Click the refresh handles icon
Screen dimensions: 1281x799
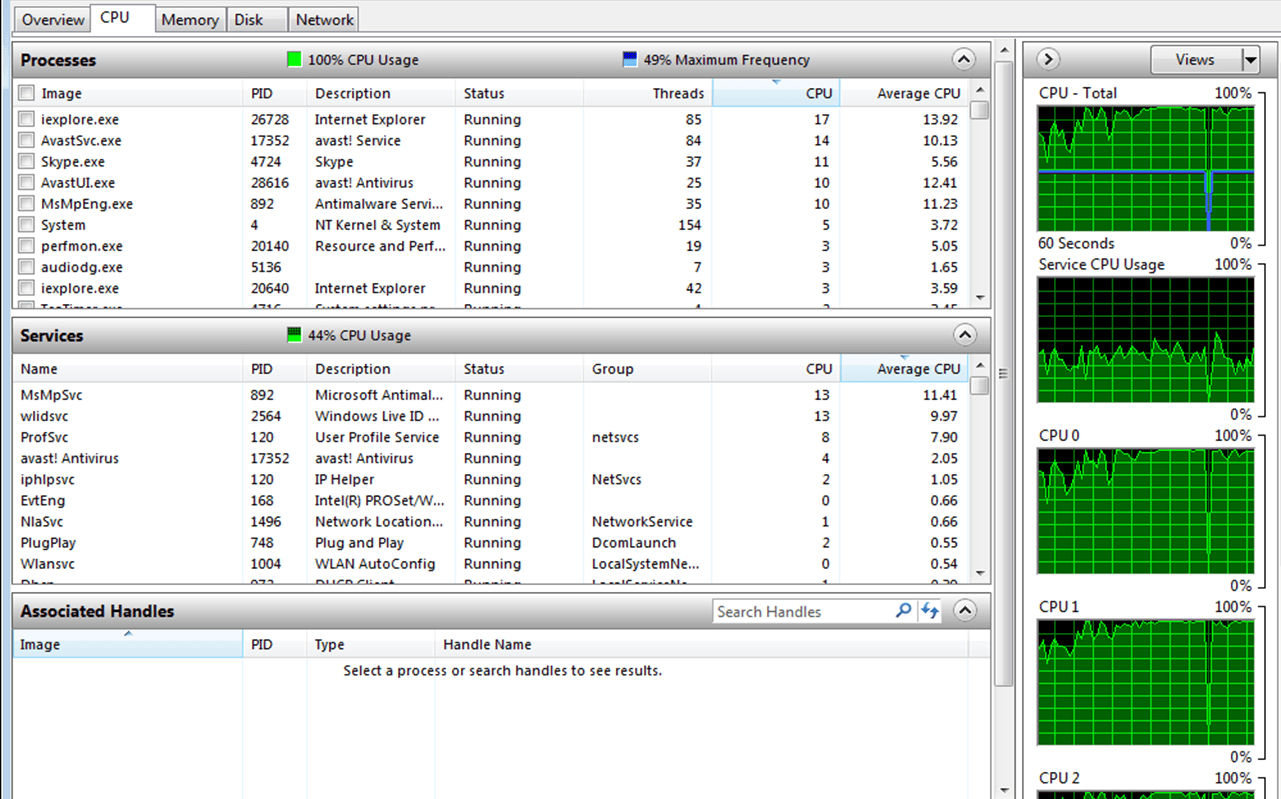click(x=930, y=610)
